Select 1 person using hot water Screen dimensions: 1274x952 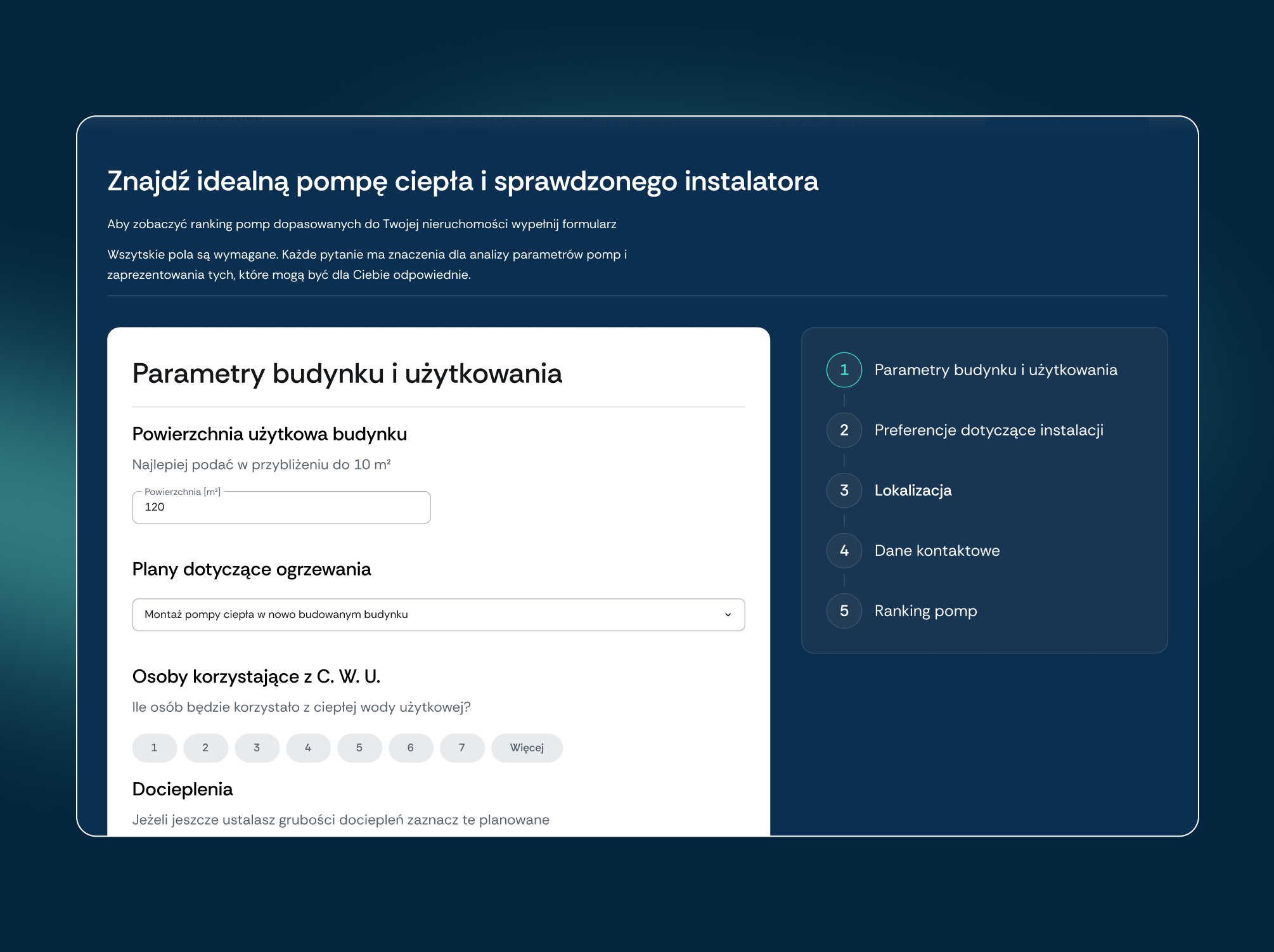154,748
